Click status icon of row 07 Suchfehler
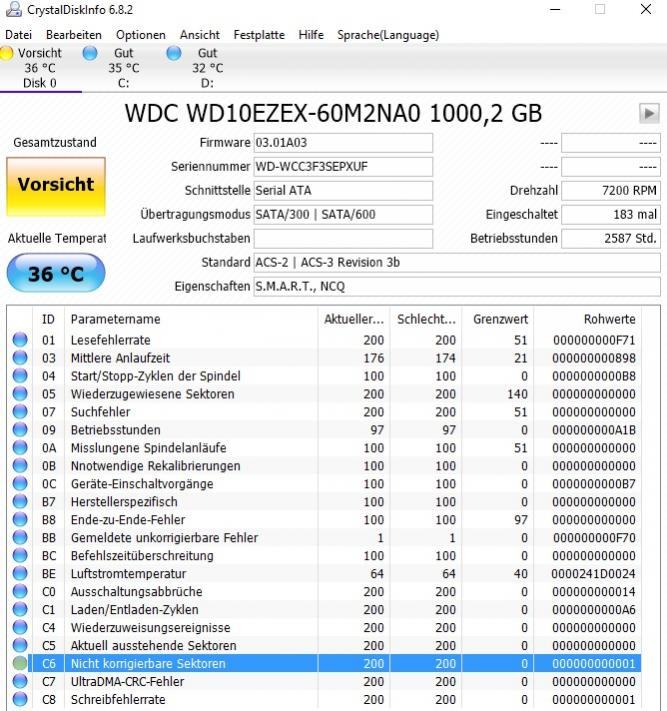The height and width of the screenshot is (711, 667). [20, 412]
